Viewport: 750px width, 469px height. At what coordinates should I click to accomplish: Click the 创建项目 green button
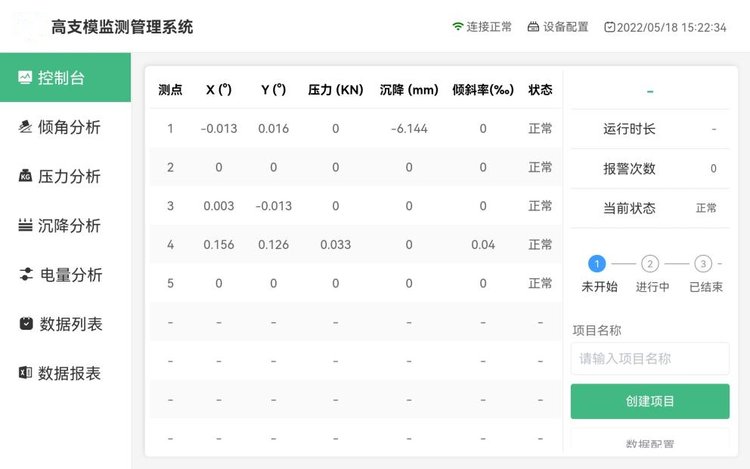click(x=650, y=401)
